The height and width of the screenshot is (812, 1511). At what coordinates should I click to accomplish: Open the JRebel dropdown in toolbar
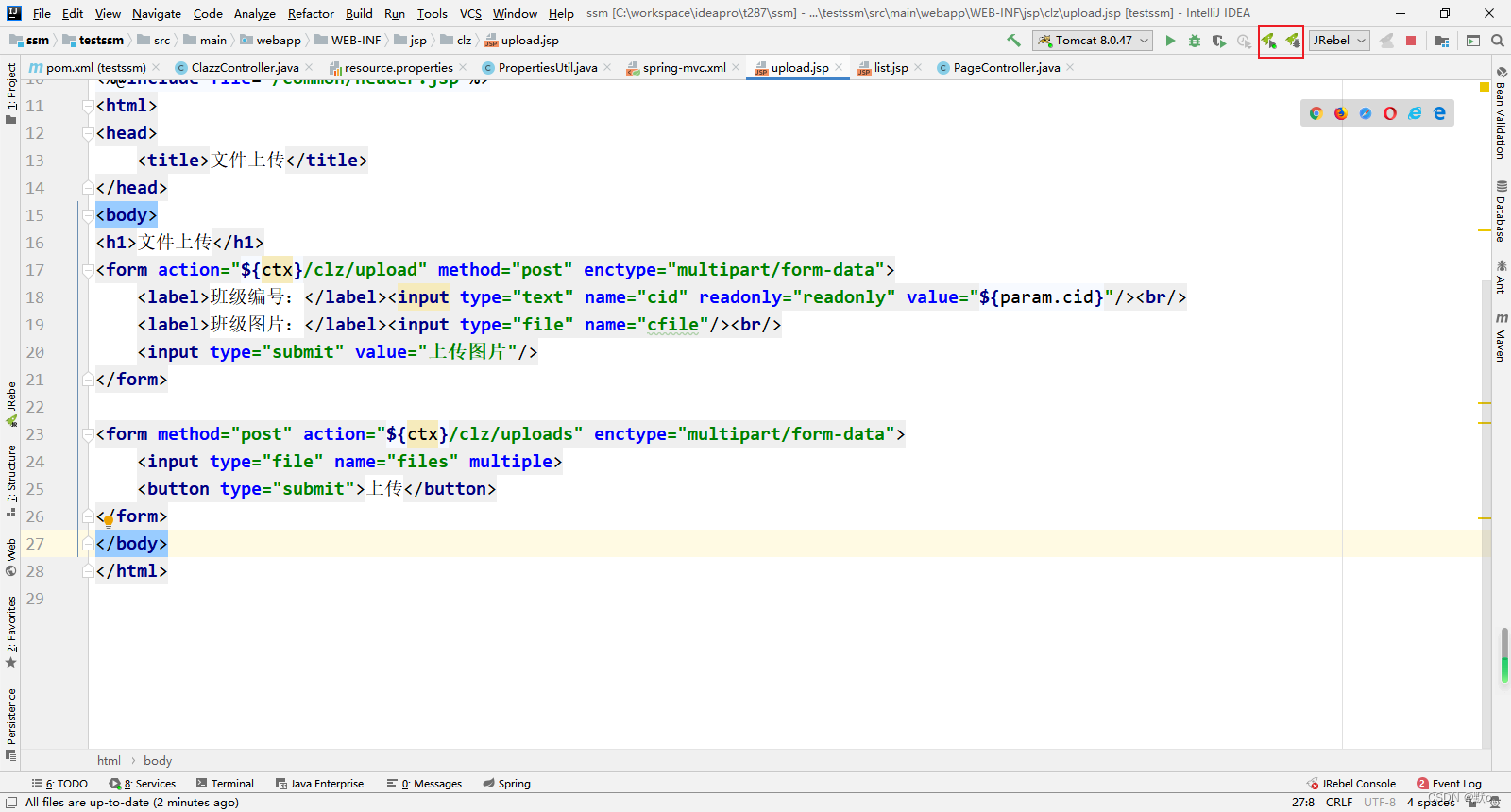(1339, 41)
